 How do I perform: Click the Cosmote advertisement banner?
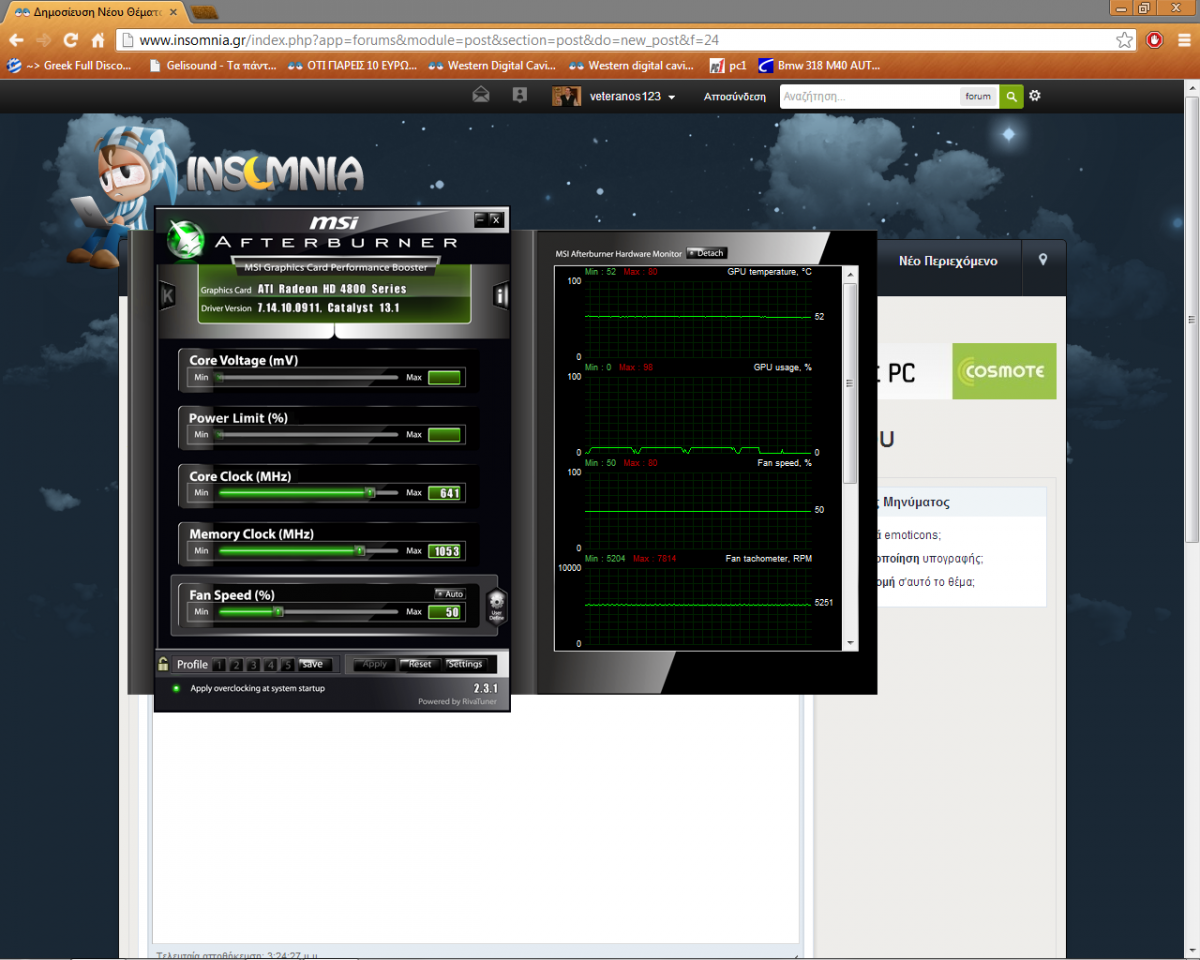pos(1004,371)
